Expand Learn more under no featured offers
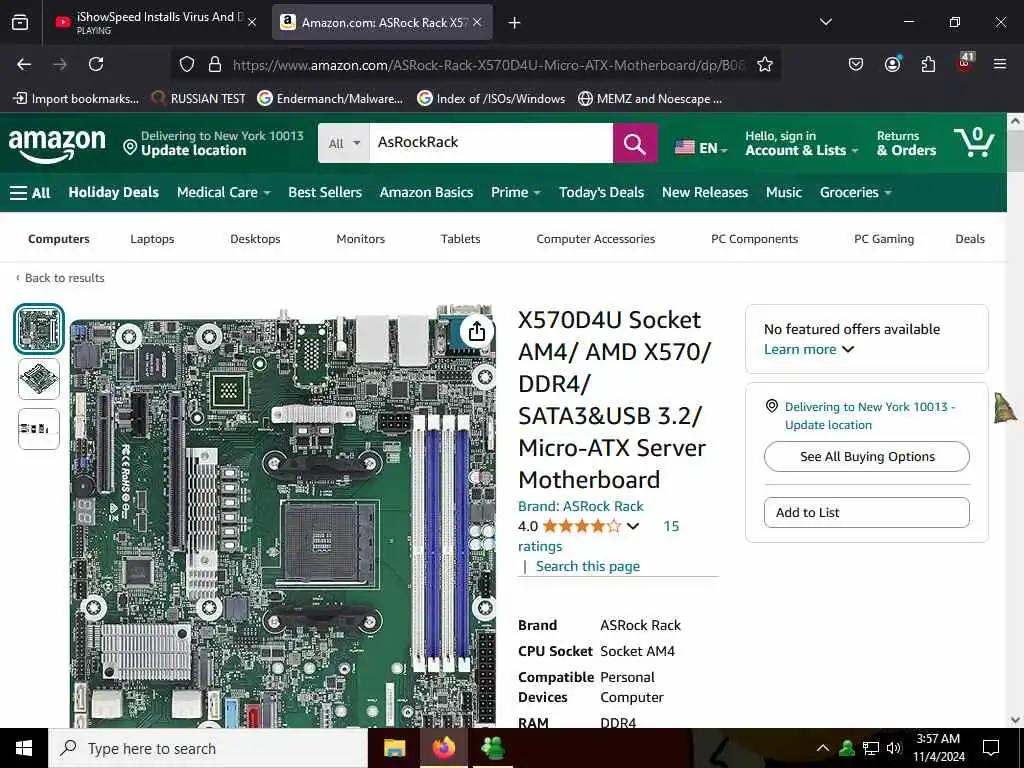Image resolution: width=1024 pixels, height=768 pixels. coord(808,349)
